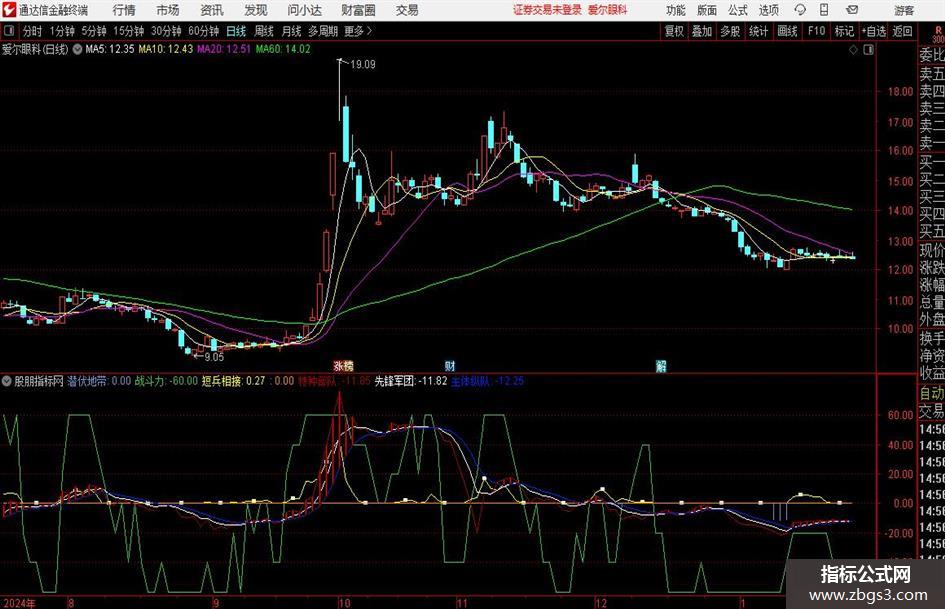Open the 问小达 menu
The height and width of the screenshot is (609, 945).
pyautogui.click(x=304, y=10)
